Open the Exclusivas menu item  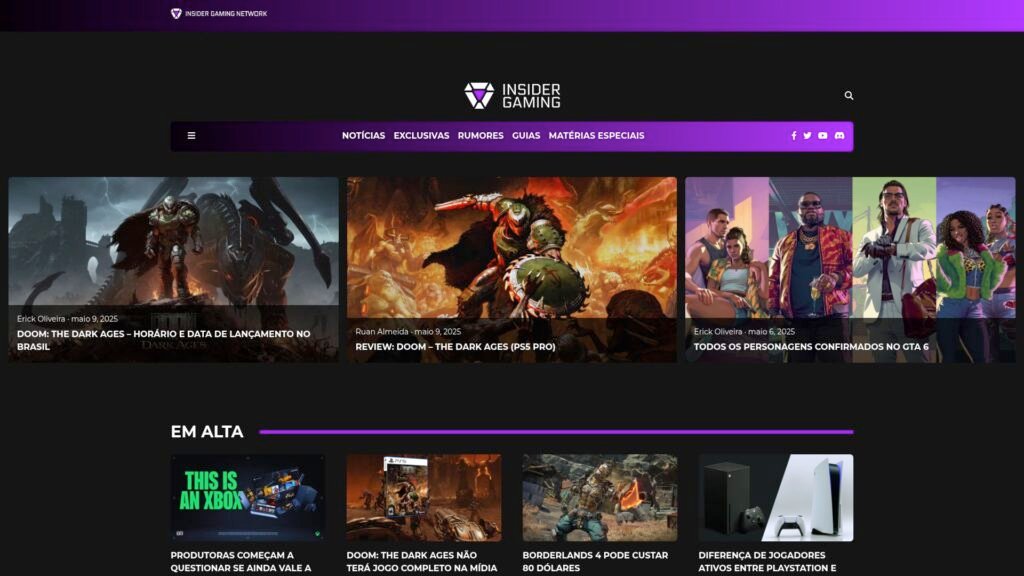[421, 136]
